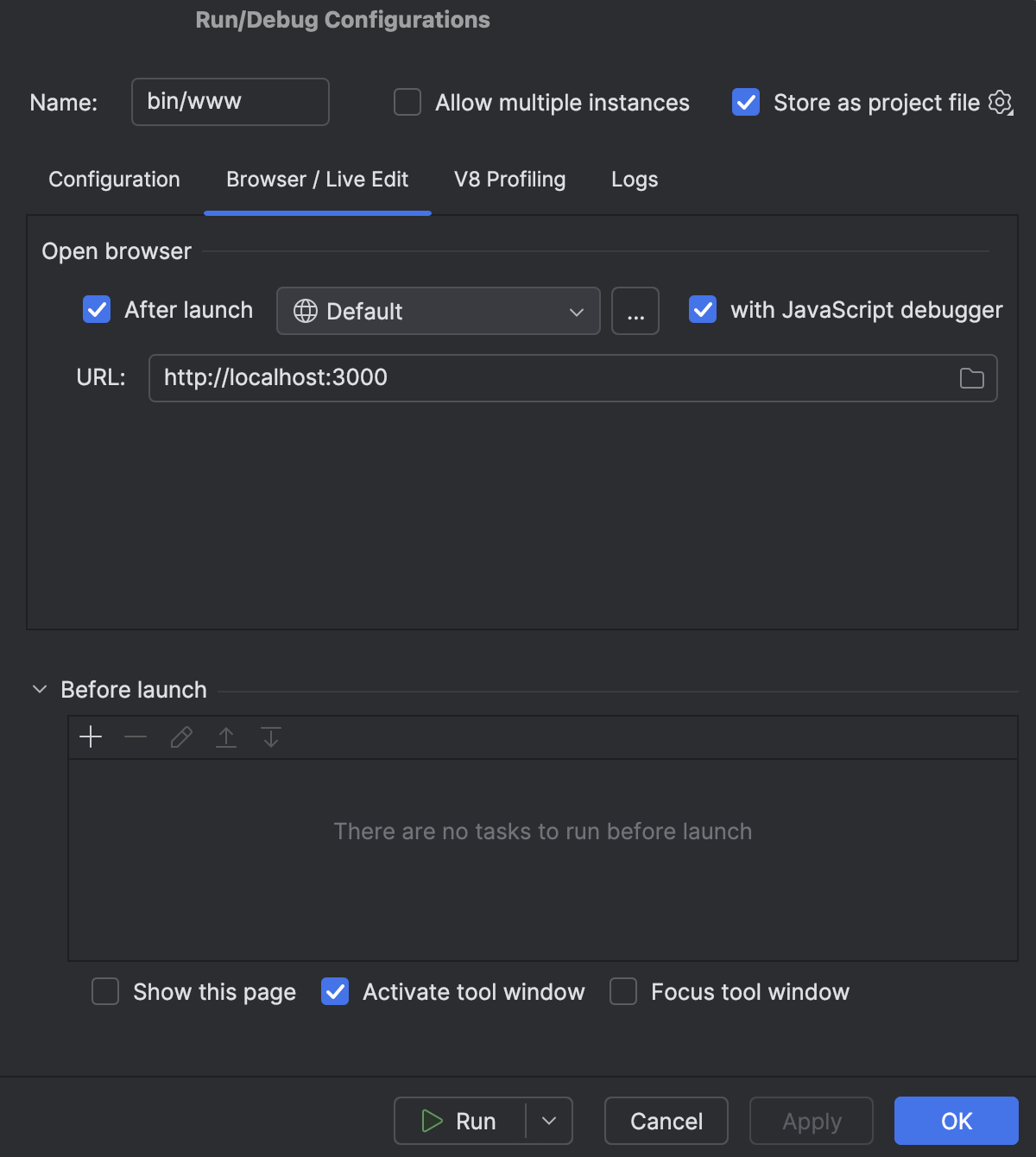1036x1157 pixels.
Task: Browse for a URL with the folder icon
Action: point(970,378)
